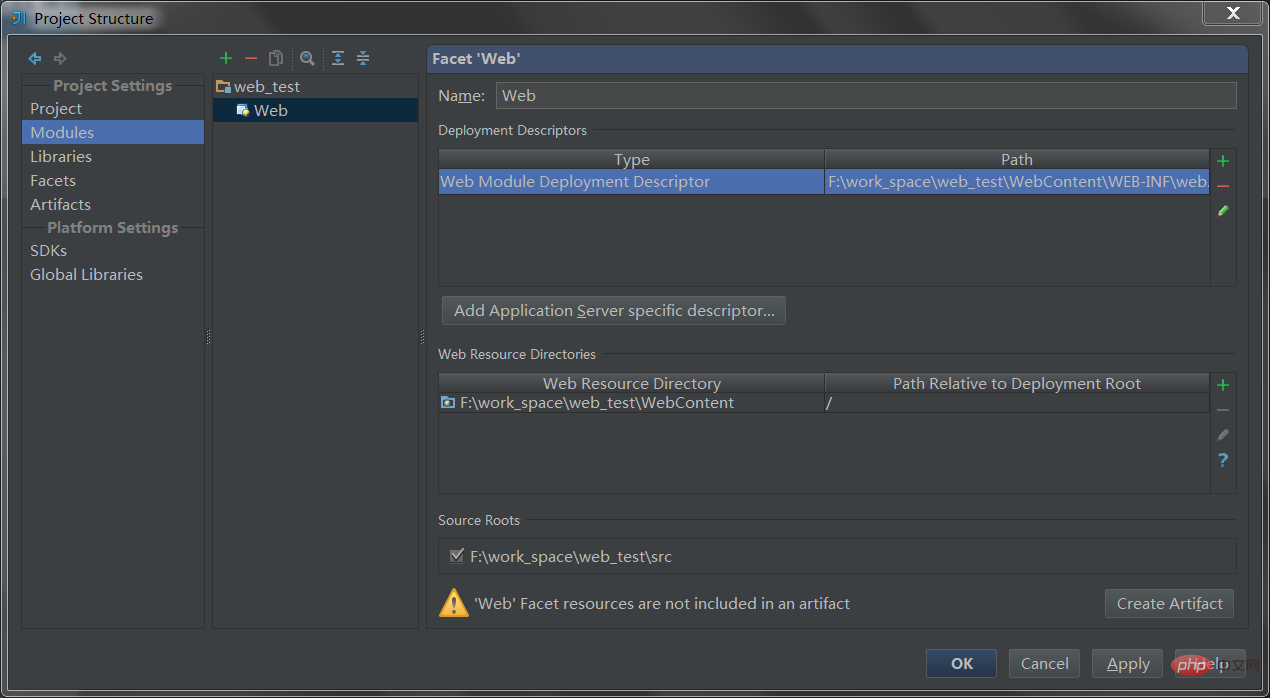Select the WEB-INF descriptor path cell
The height and width of the screenshot is (698, 1270).
(1017, 182)
